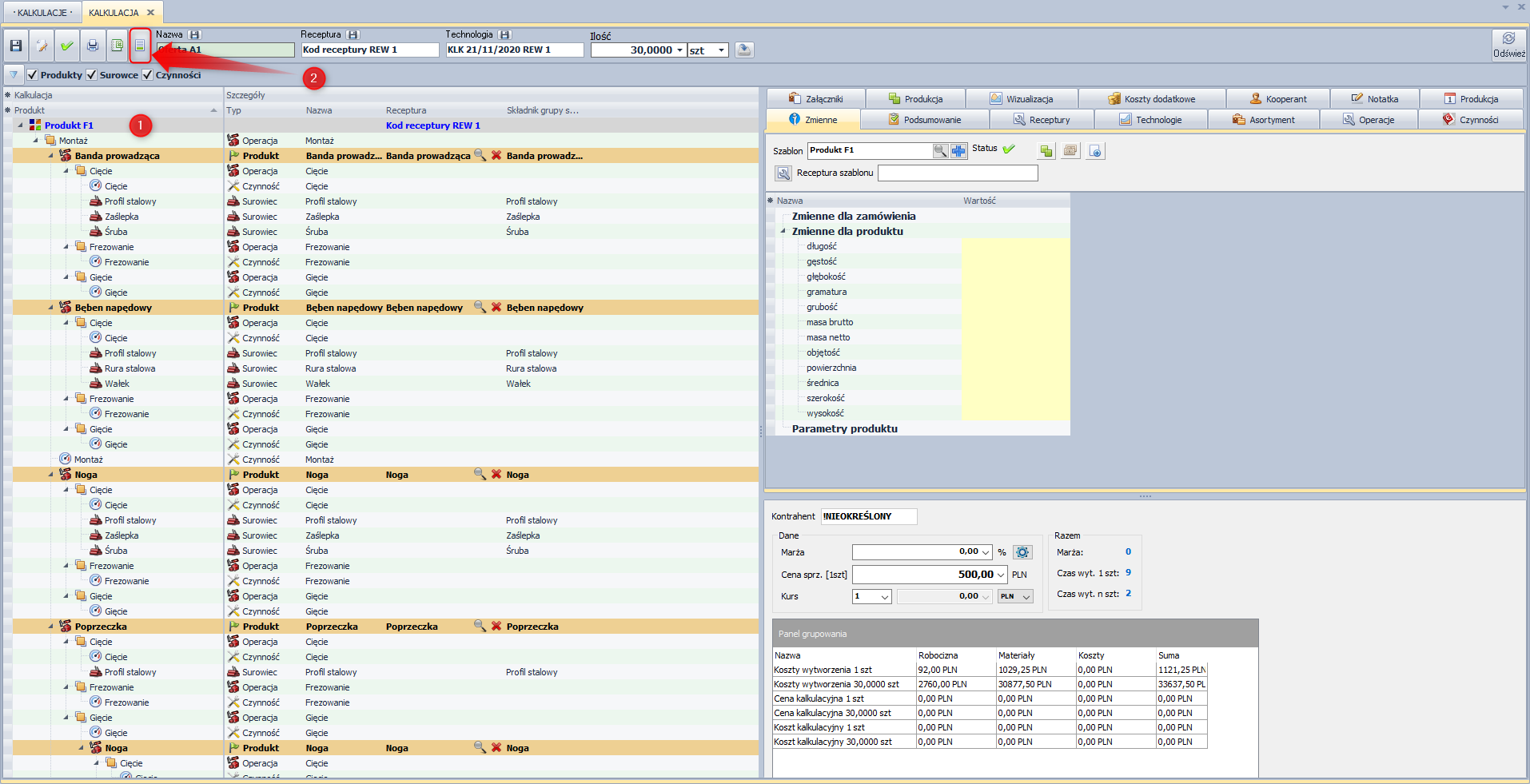Screen dimensions: 1530x784
Task: Open the Koszty dodatkowe tab
Action: pyautogui.click(x=1152, y=99)
